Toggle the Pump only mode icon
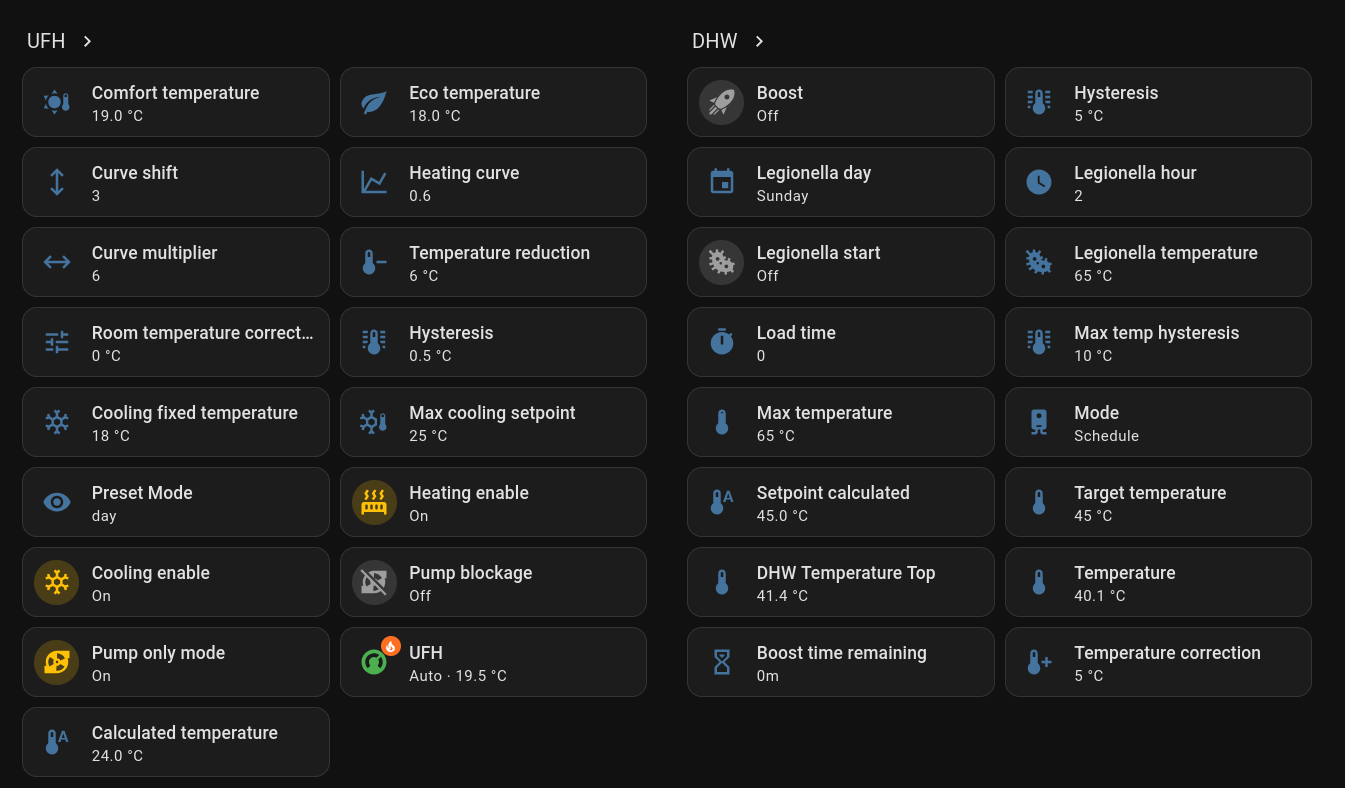Viewport: 1345px width, 788px height. (x=57, y=662)
